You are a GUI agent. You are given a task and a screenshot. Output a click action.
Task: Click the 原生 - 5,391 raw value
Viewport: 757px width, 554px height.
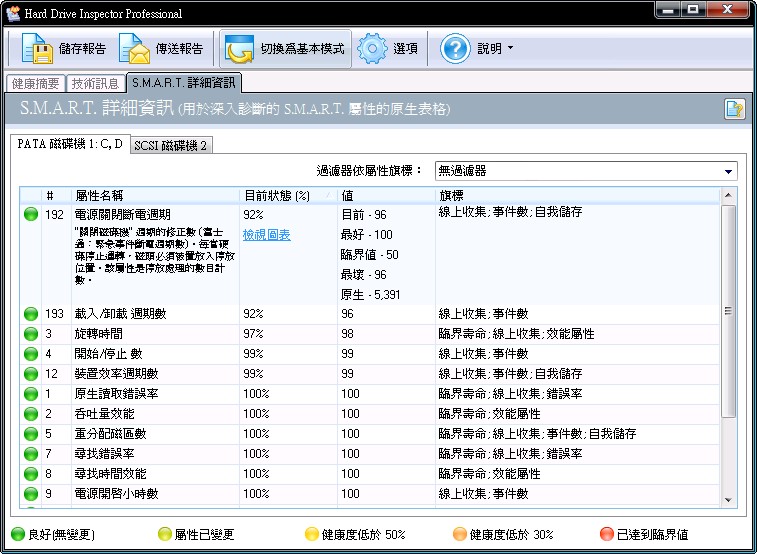[x=370, y=295]
